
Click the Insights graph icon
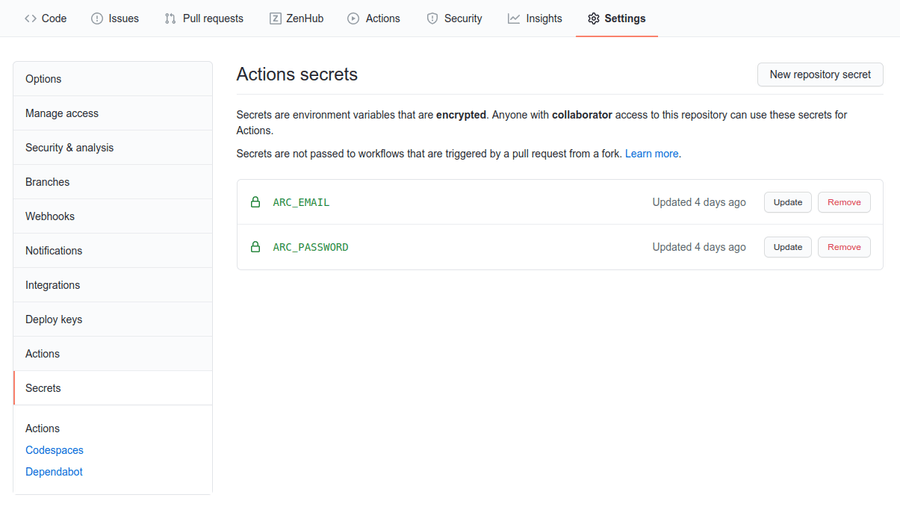(514, 18)
